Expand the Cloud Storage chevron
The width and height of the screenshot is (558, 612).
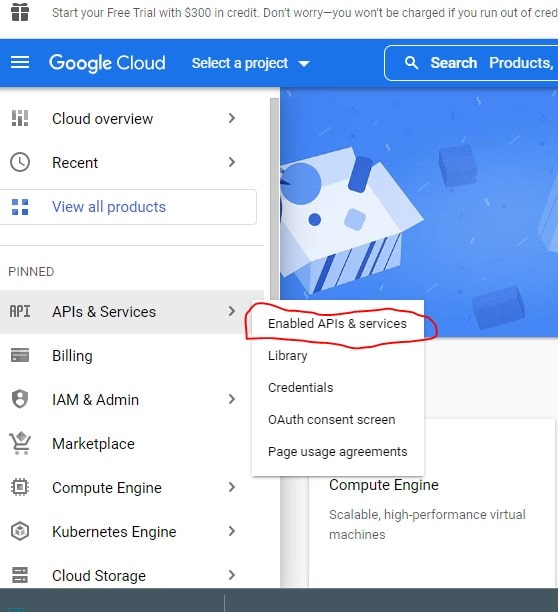coord(232,575)
